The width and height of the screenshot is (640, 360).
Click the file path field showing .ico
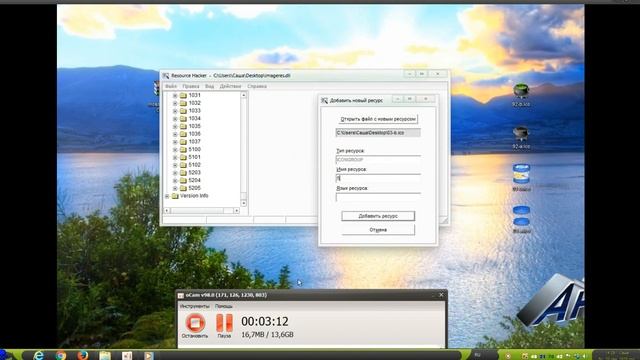378,133
